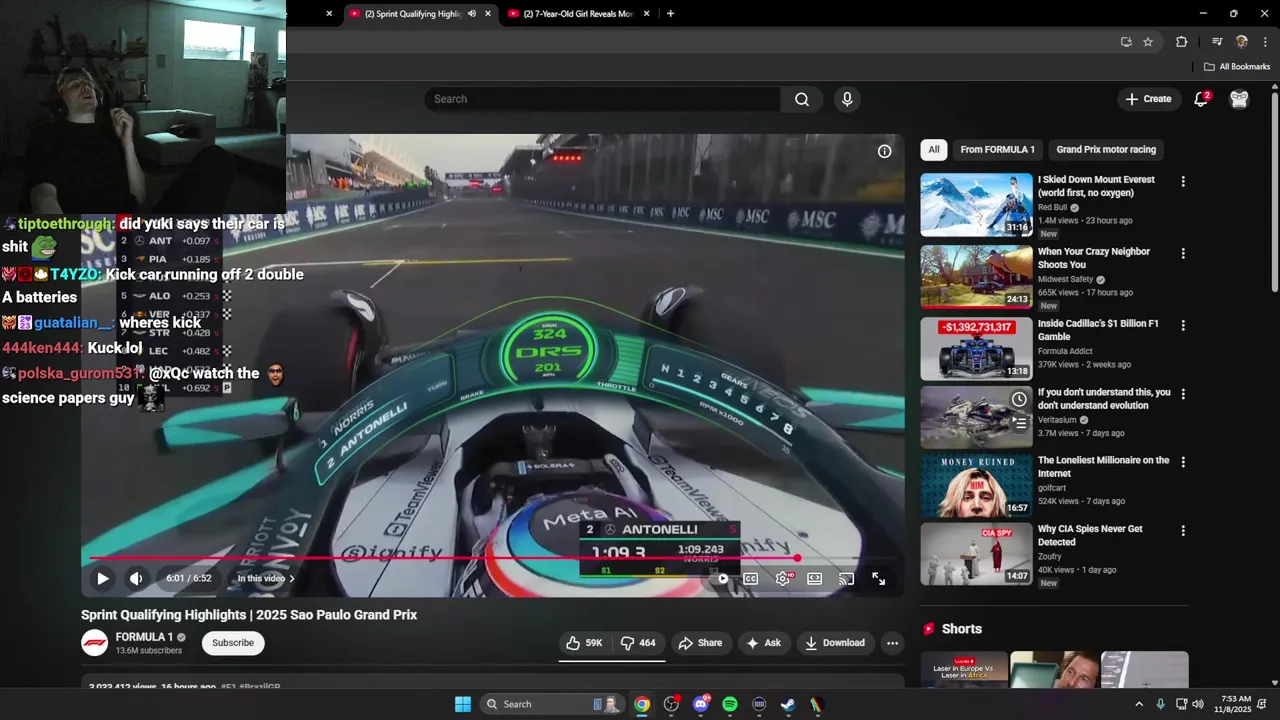Open the Chrome profile avatar
Screen dimensions: 1280x720
[1242, 42]
